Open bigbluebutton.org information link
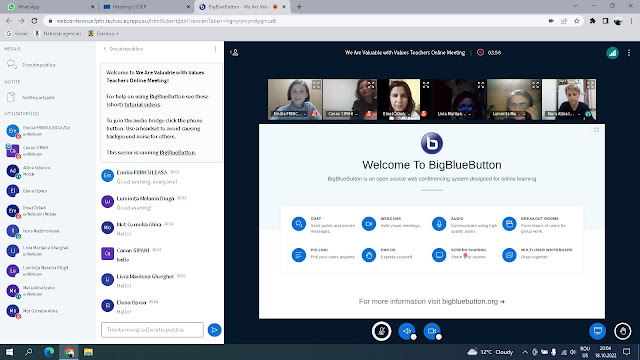Screen dimensions: 640x360 click(432, 301)
